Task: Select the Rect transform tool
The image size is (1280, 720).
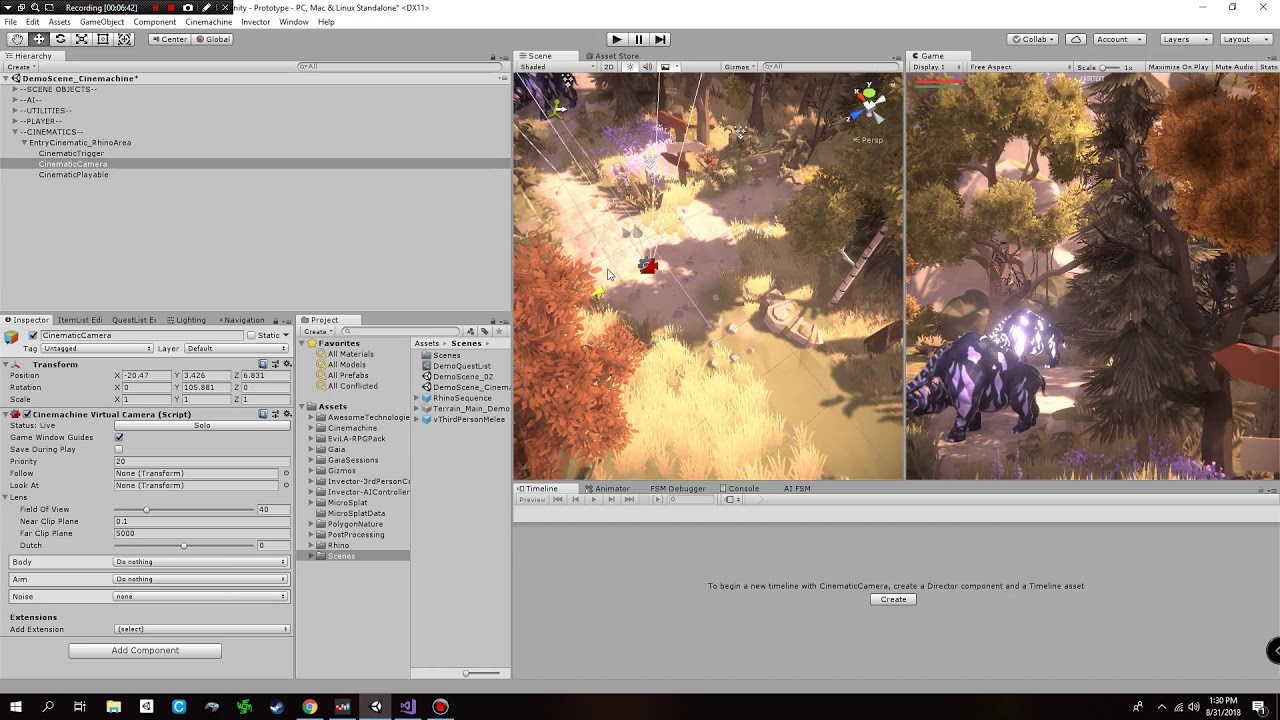Action: (103, 39)
